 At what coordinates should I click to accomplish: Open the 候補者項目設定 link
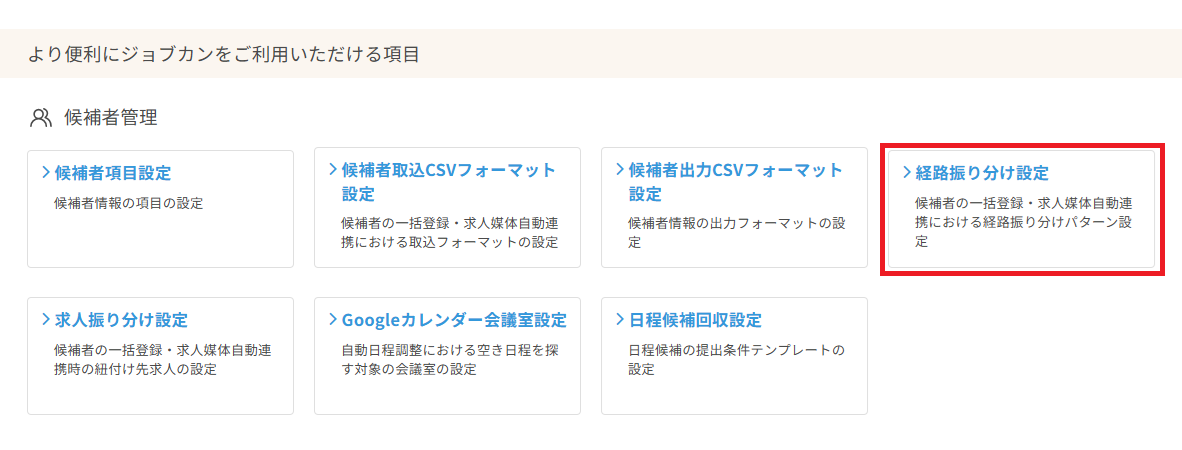pyautogui.click(x=113, y=172)
